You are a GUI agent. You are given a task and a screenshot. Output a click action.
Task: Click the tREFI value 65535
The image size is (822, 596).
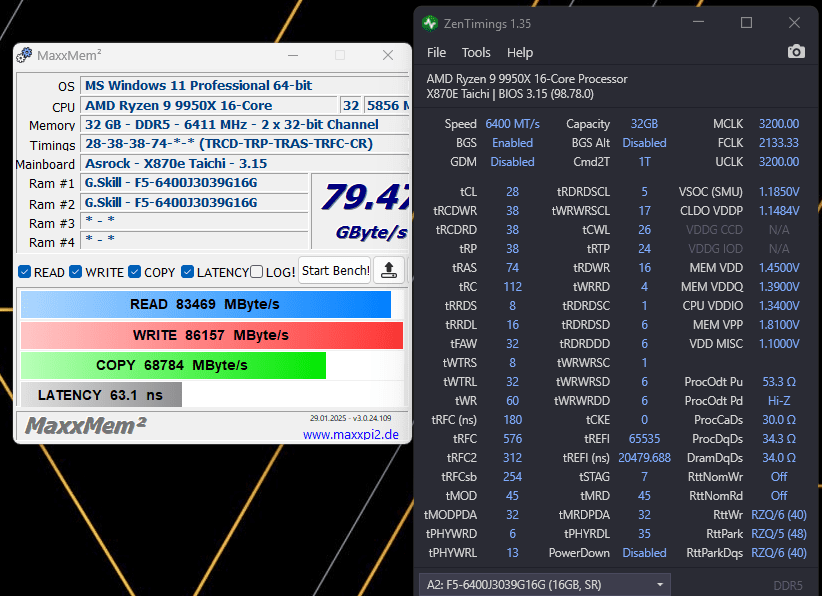point(644,439)
